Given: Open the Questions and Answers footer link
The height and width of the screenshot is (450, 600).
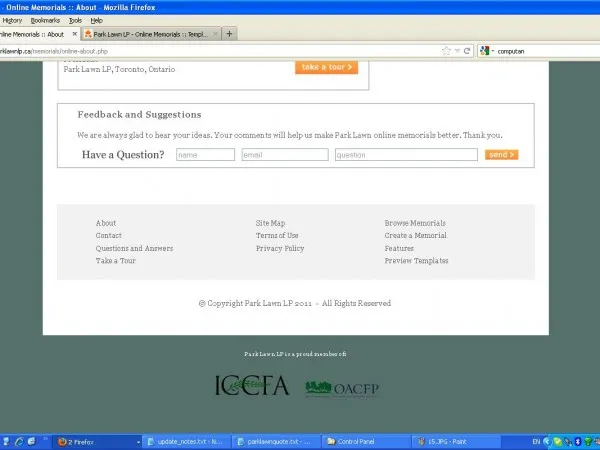Looking at the screenshot, I should 134,248.
